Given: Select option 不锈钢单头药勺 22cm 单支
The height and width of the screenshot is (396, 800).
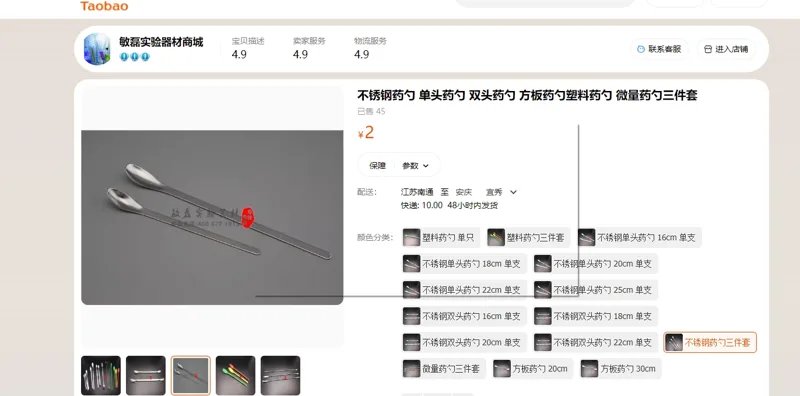Looking at the screenshot, I should point(464,290).
